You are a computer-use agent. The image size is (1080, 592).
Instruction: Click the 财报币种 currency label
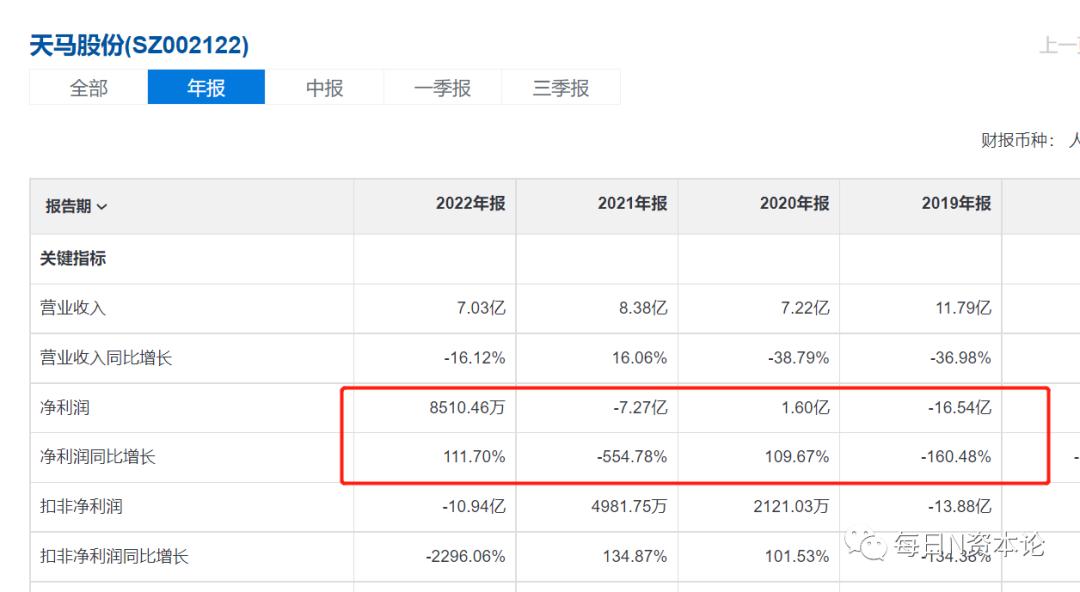(x=1017, y=141)
